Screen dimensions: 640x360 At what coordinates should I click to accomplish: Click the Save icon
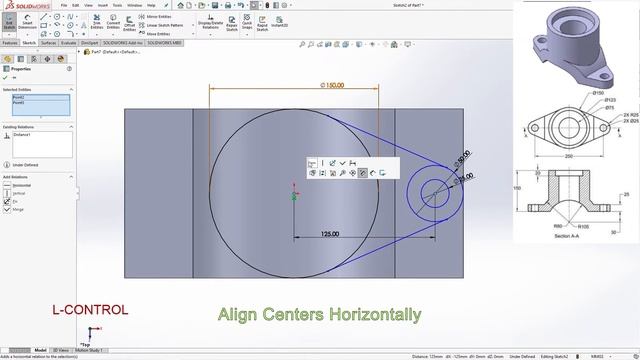pyautogui.click(x=215, y=5)
